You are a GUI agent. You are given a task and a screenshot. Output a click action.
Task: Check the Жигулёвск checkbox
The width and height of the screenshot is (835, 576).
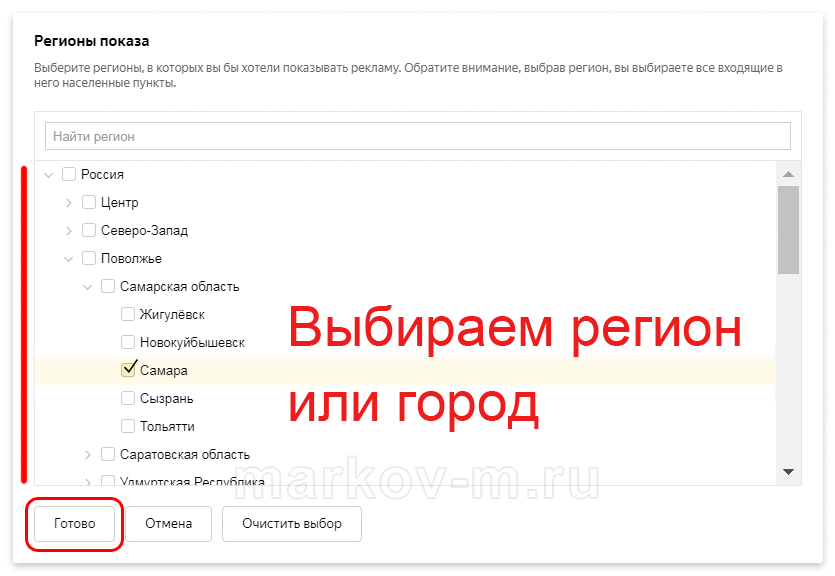[128, 314]
